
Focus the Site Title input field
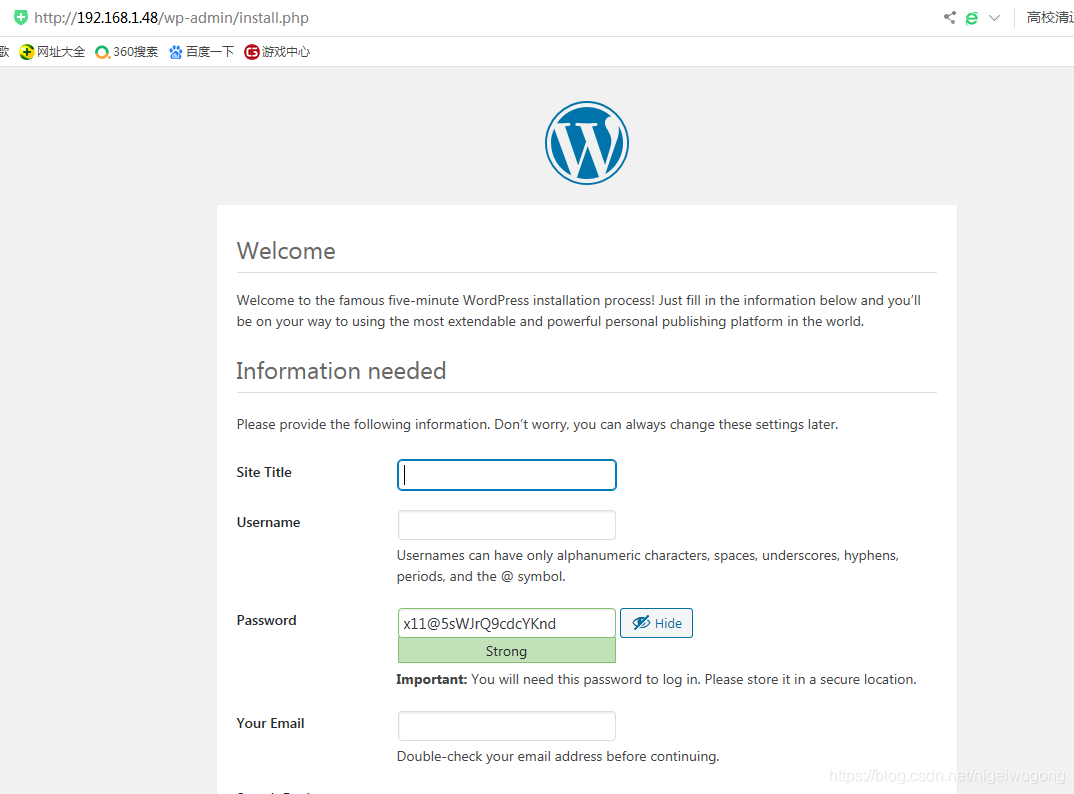point(507,475)
